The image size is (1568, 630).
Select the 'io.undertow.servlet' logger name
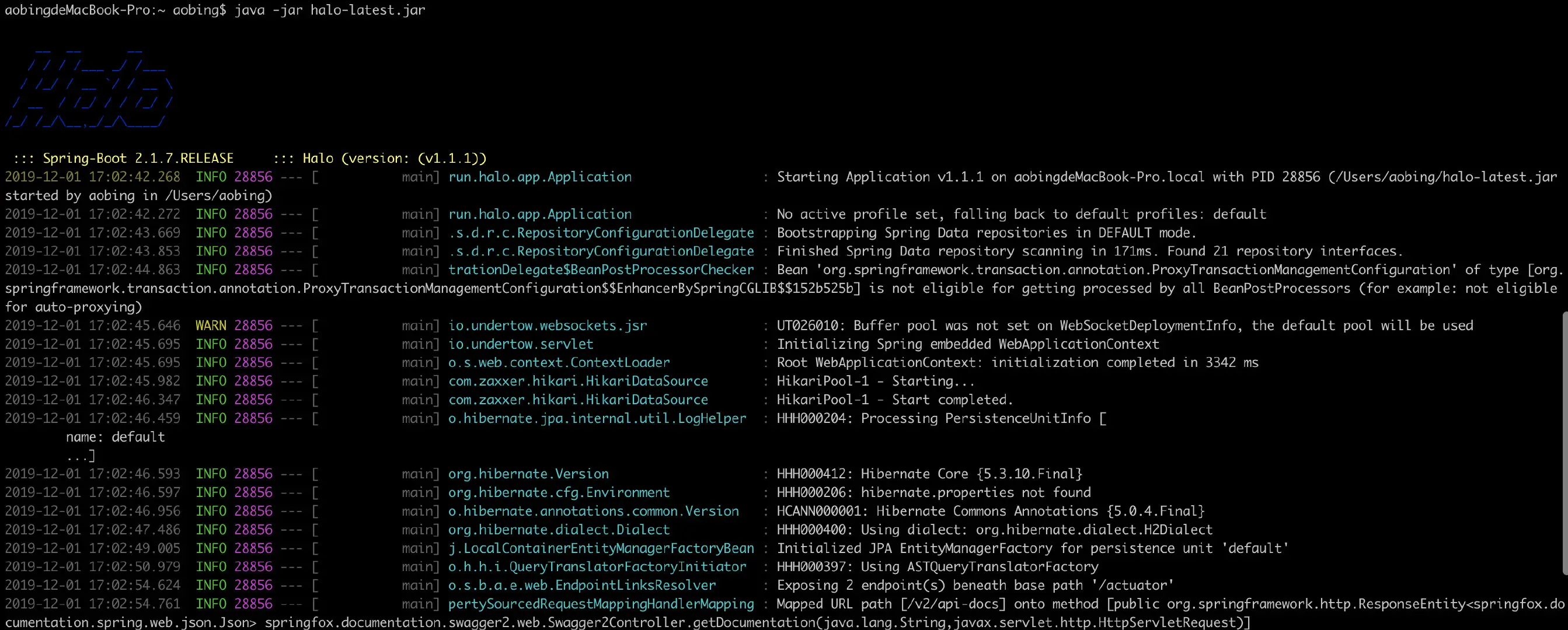tap(521, 344)
